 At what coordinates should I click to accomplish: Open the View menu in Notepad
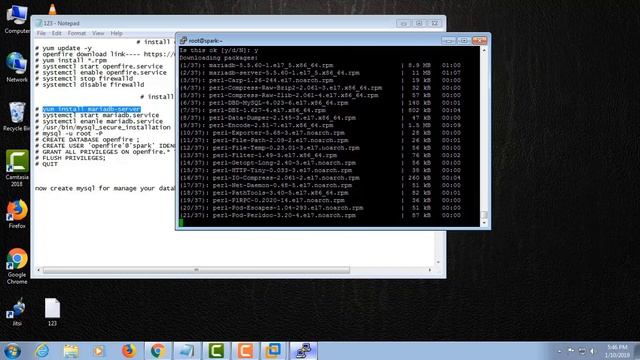[98, 33]
